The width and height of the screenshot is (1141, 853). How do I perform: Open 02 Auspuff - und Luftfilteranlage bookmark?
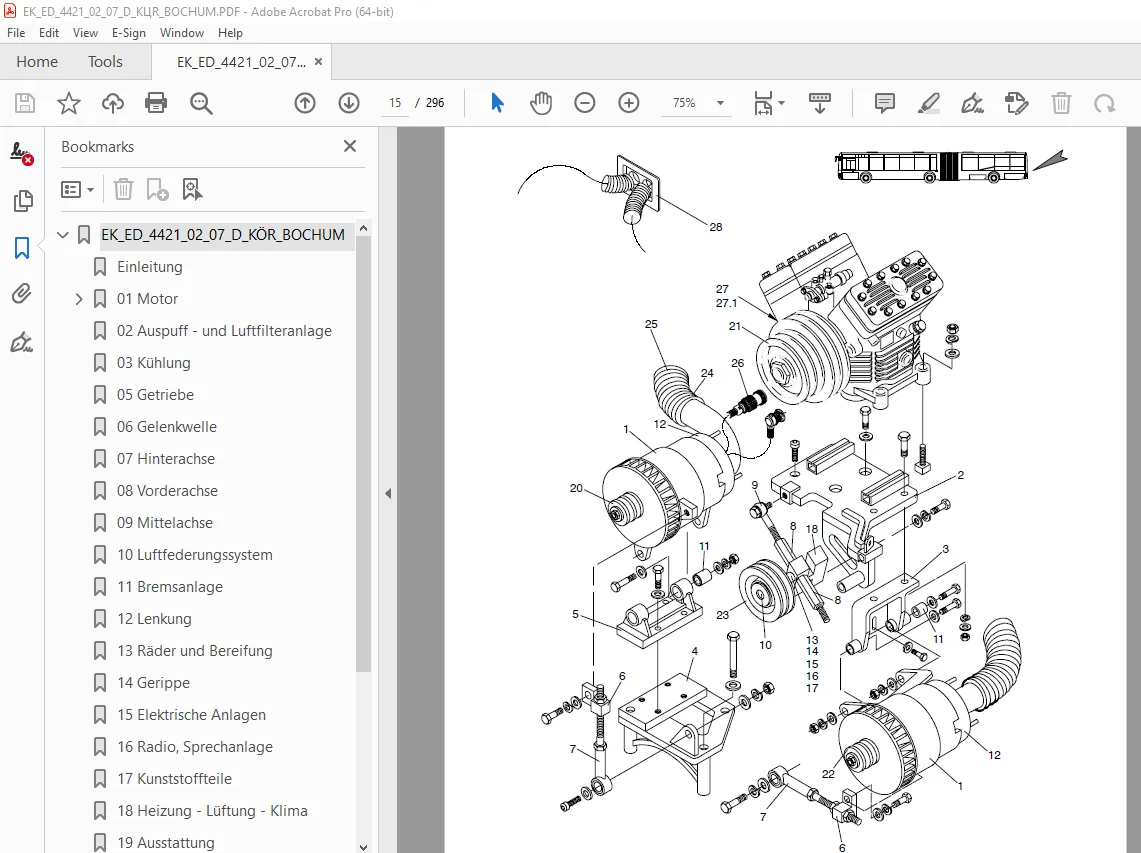224,331
